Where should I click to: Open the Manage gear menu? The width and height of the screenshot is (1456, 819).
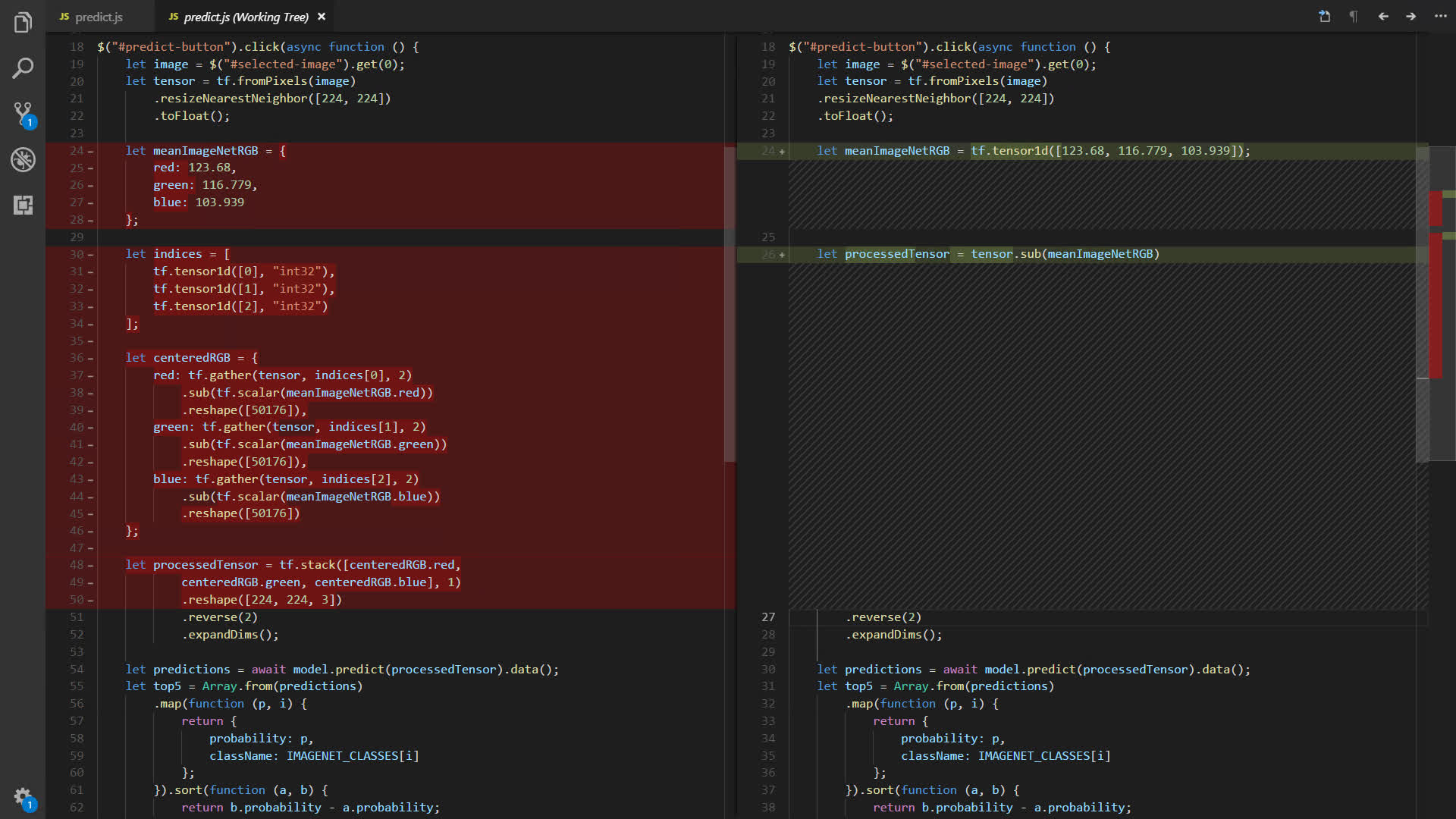click(23, 797)
